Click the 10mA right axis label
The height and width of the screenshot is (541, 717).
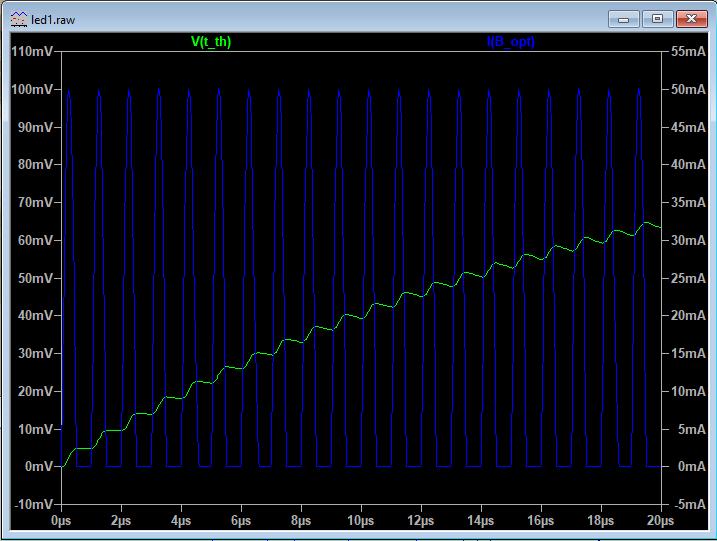click(688, 391)
